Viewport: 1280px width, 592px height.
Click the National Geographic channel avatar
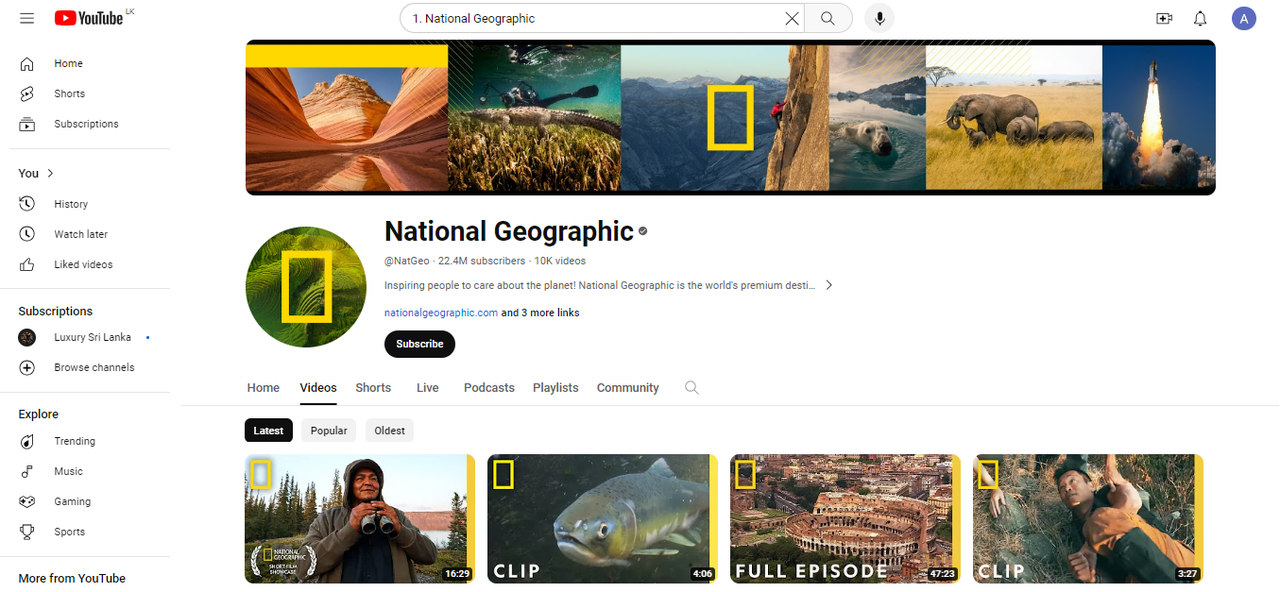pyautogui.click(x=306, y=287)
